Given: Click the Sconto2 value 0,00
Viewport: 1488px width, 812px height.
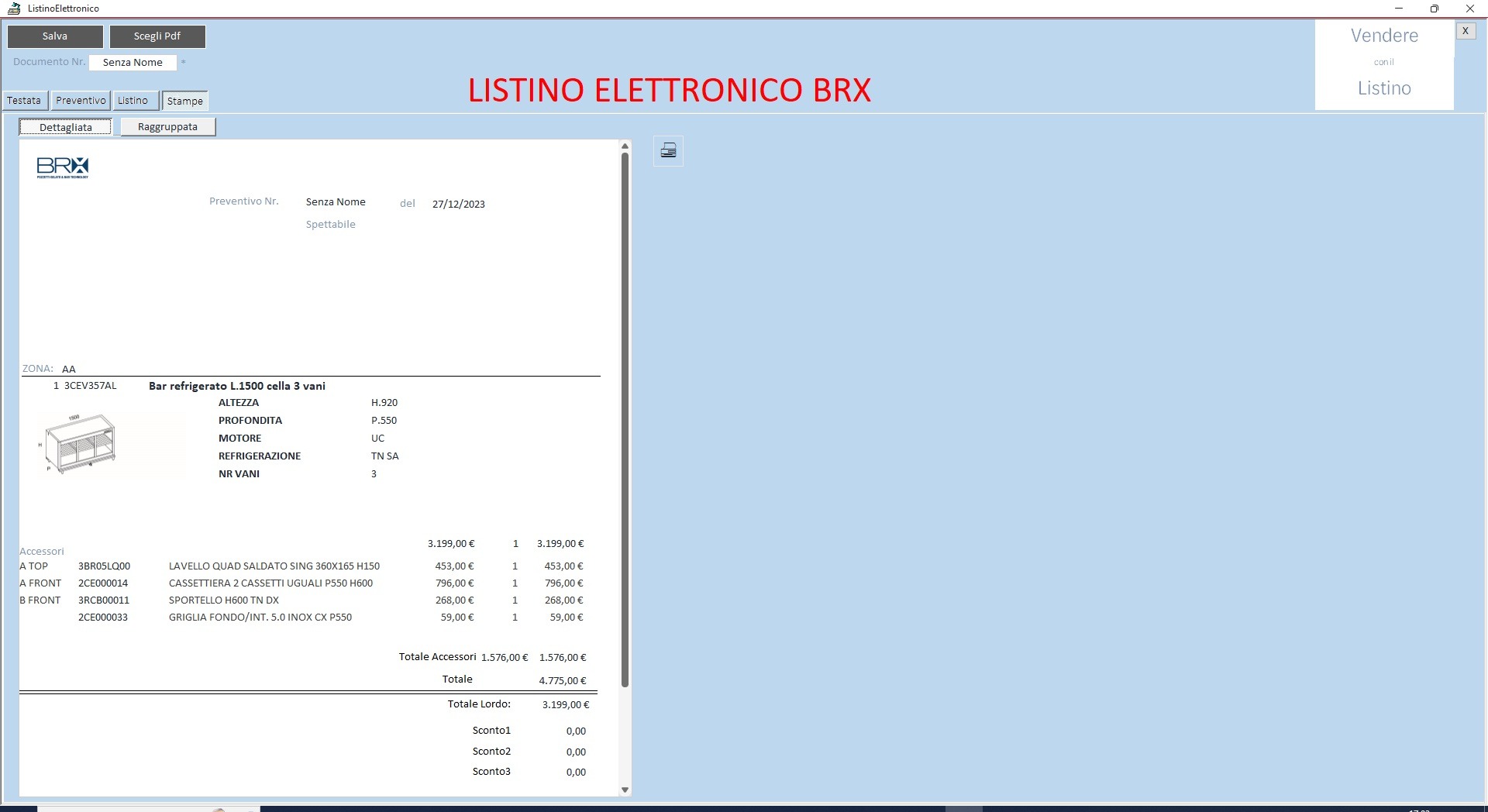Looking at the screenshot, I should coord(576,752).
